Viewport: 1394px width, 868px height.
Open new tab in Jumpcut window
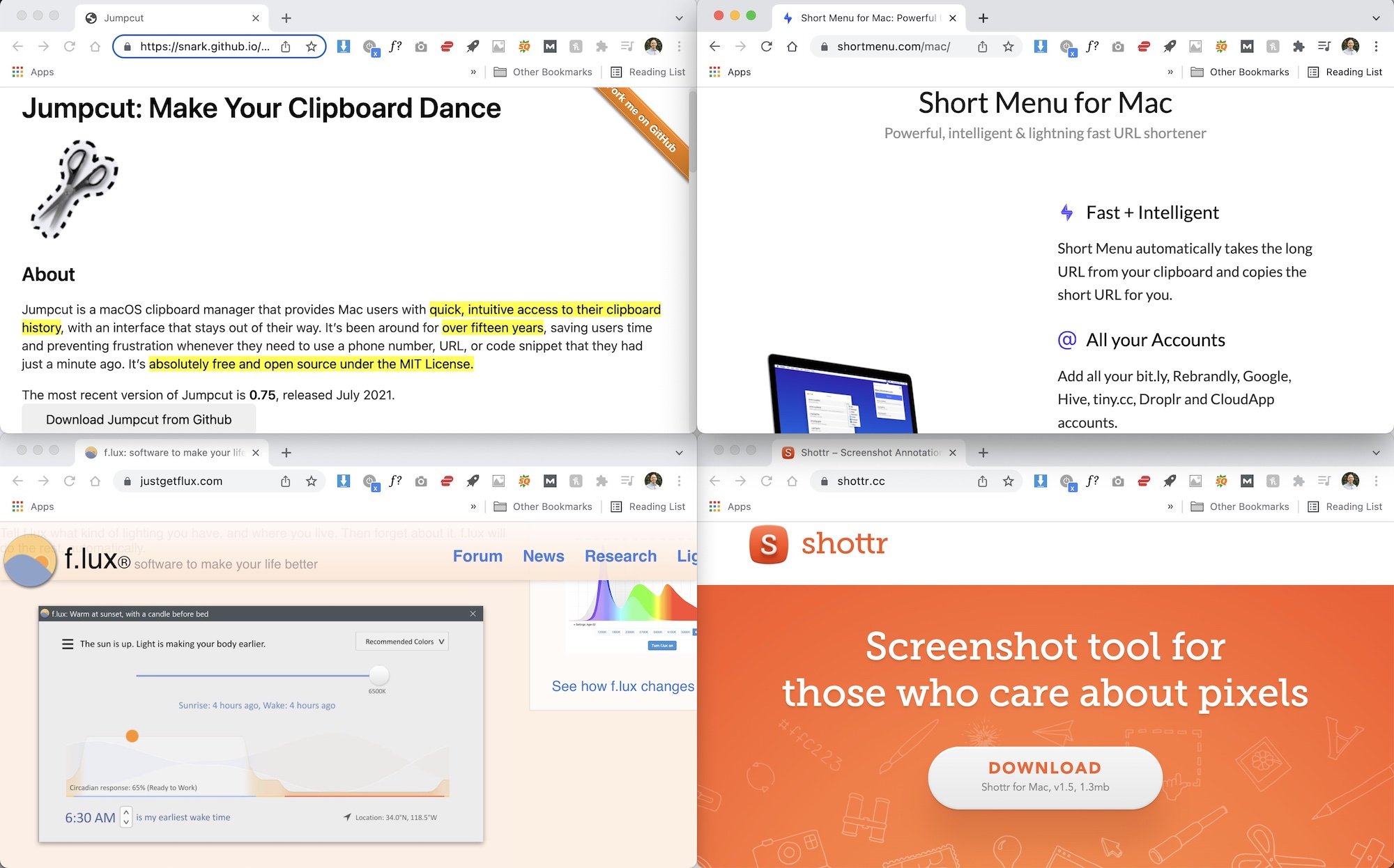click(286, 18)
